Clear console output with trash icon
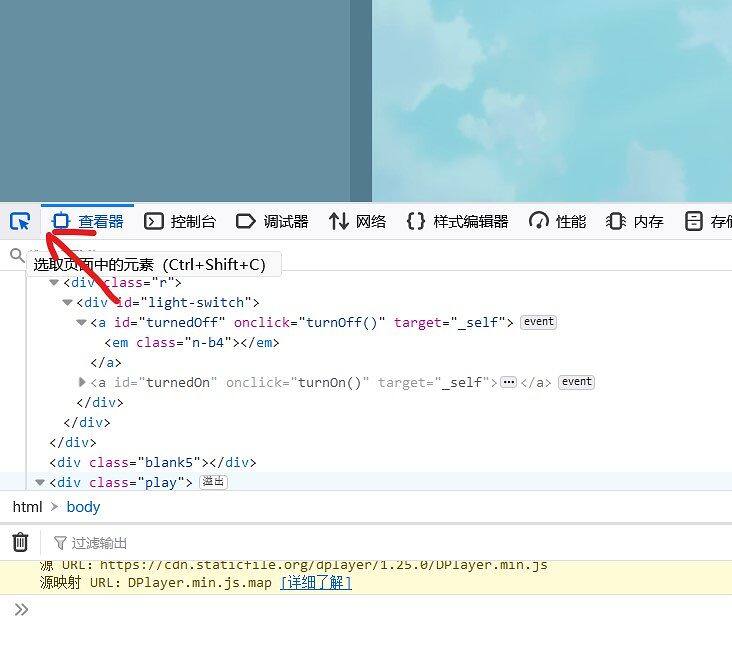This screenshot has height=647, width=732. point(20,542)
